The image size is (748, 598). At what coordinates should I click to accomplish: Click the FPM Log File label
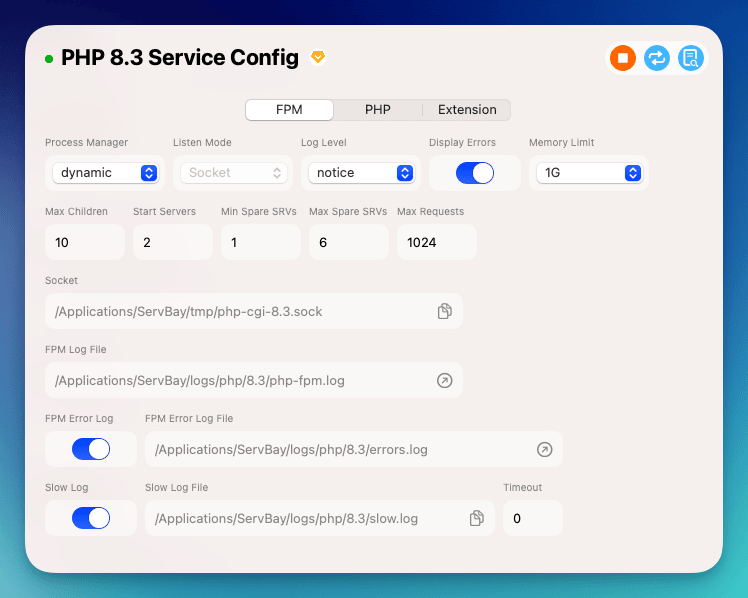click(75, 350)
